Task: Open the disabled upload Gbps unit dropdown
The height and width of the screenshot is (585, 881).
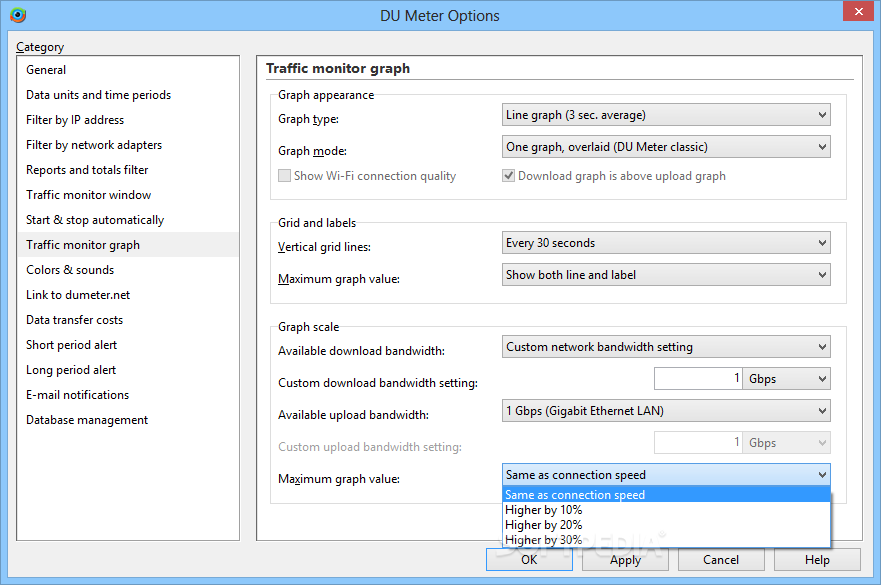Action: [787, 443]
